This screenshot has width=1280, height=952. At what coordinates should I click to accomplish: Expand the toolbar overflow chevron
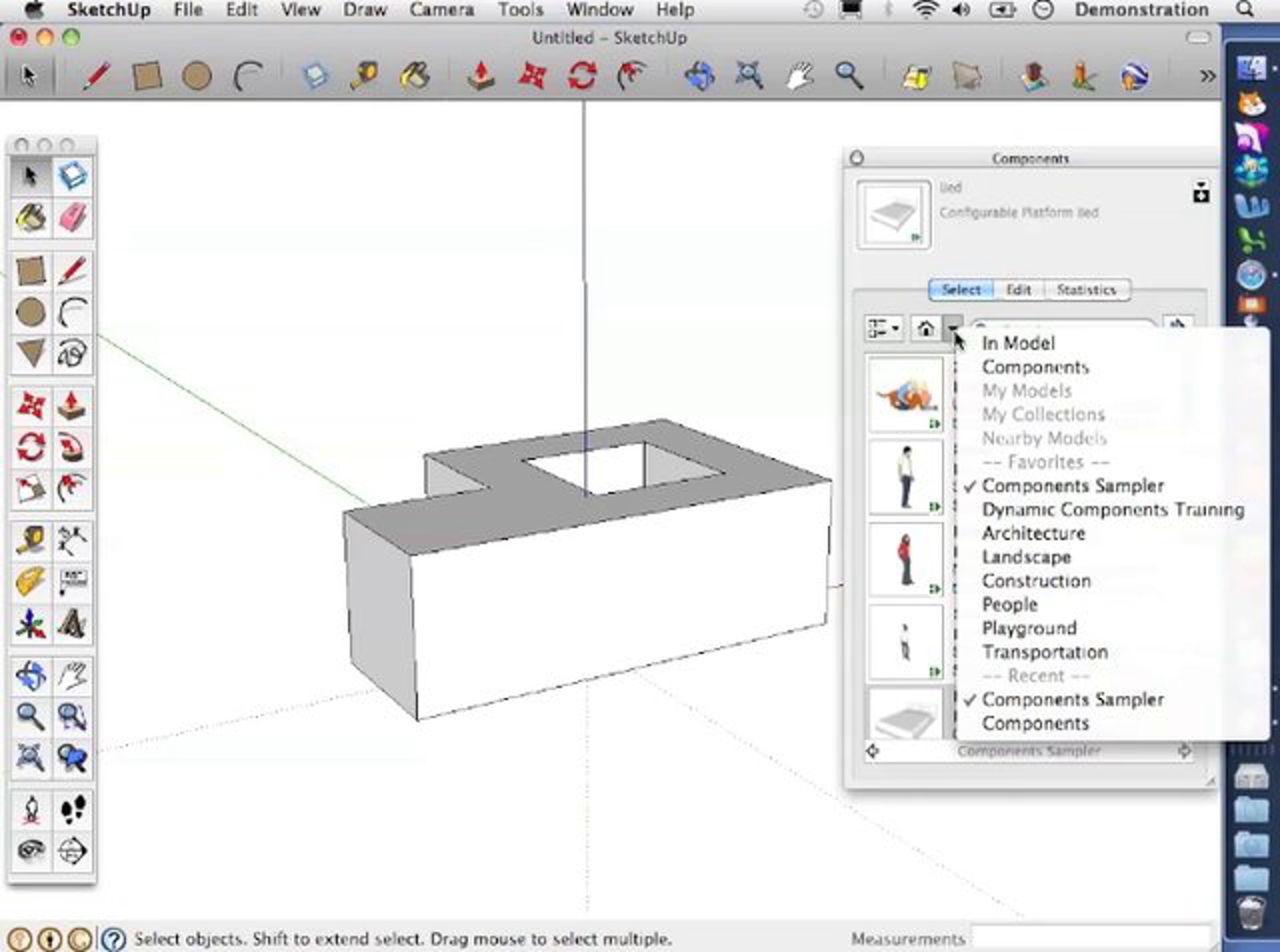point(1207,76)
